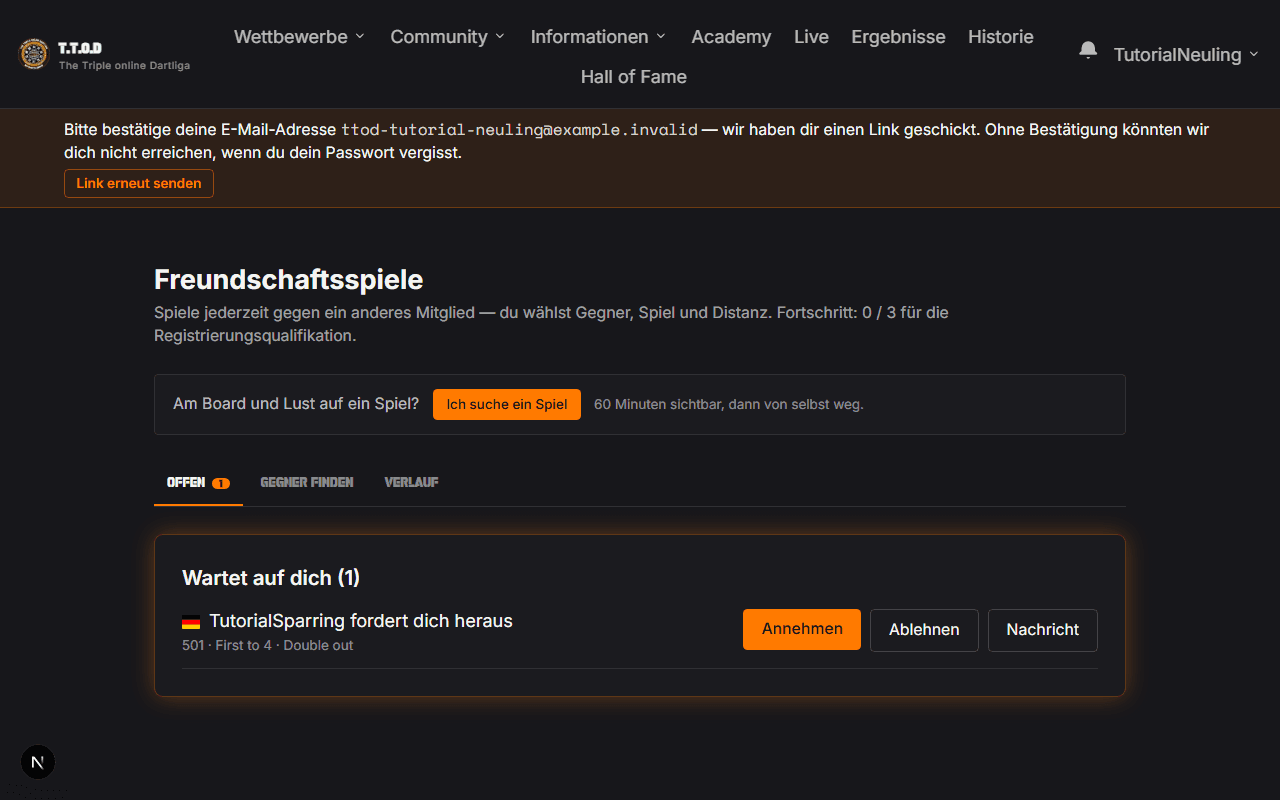Visit the Hall of Fame
The height and width of the screenshot is (800, 1280).
pos(634,77)
